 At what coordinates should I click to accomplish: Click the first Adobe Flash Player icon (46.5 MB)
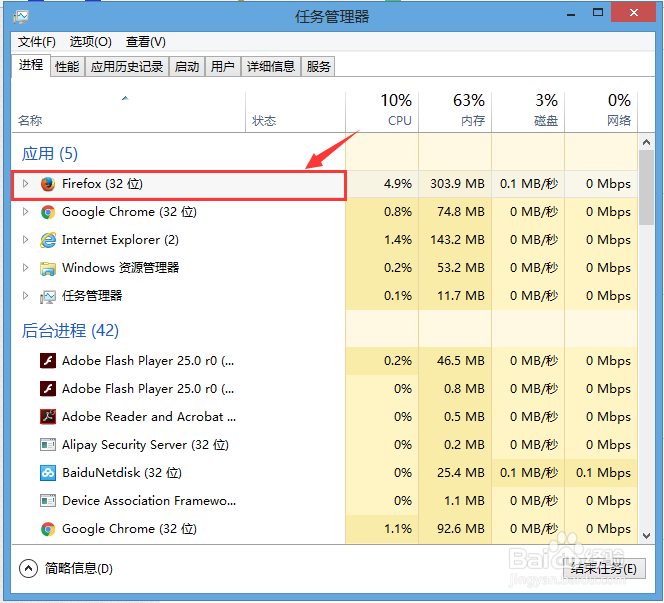[48, 361]
